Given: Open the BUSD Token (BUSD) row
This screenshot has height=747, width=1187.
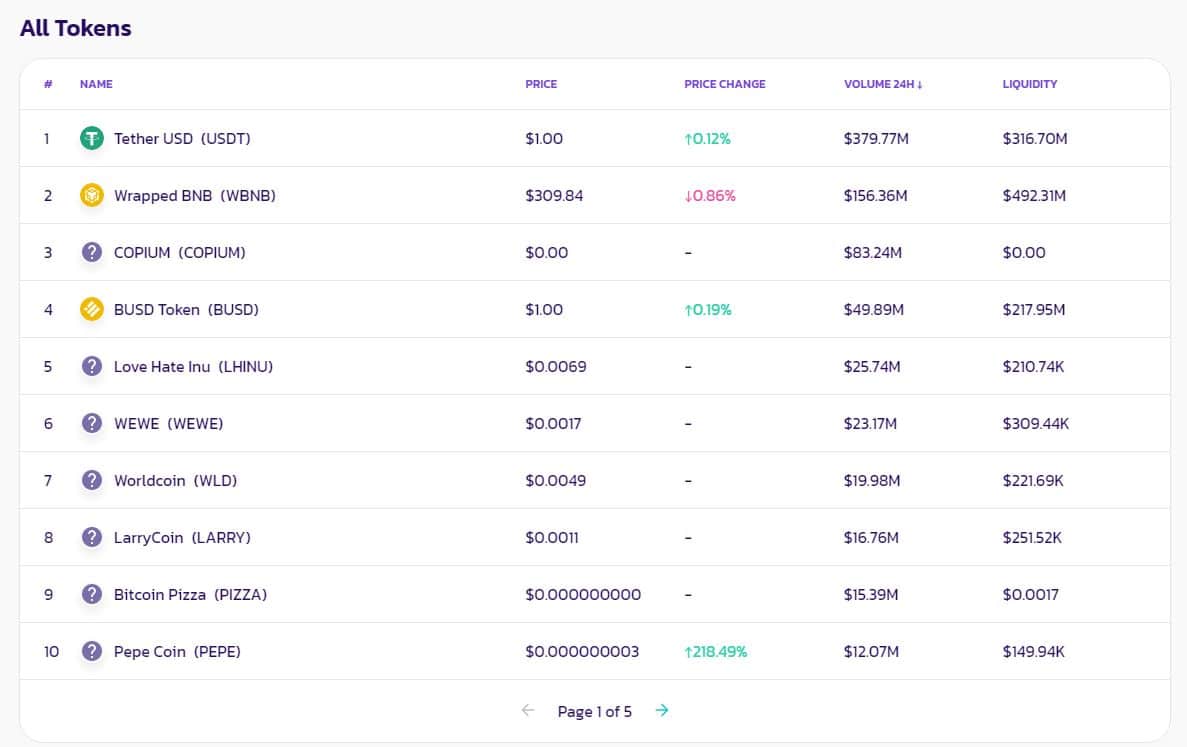Looking at the screenshot, I should pyautogui.click(x=595, y=310).
